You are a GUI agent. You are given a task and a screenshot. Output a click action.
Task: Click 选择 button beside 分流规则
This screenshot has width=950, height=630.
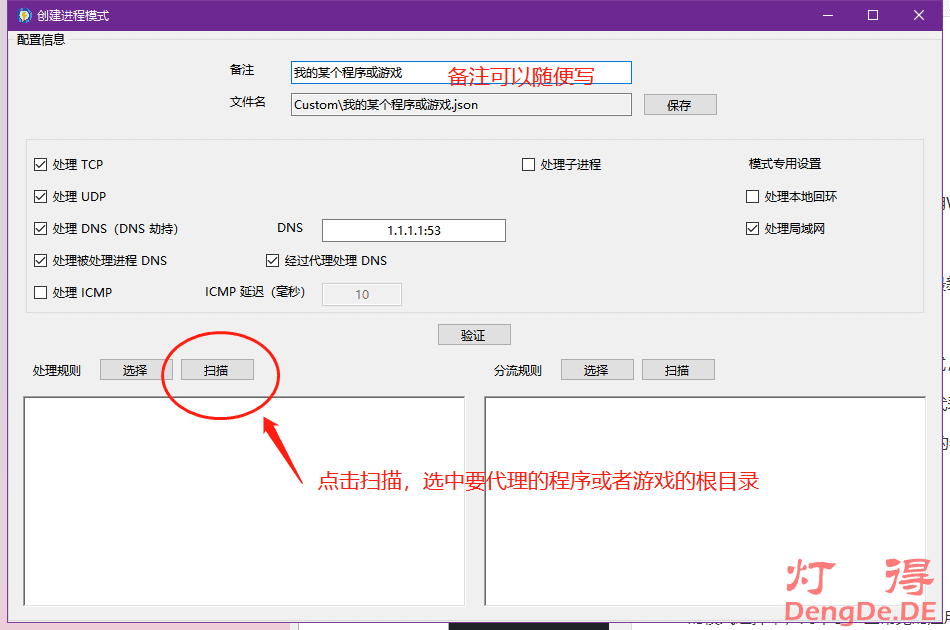pos(596,370)
